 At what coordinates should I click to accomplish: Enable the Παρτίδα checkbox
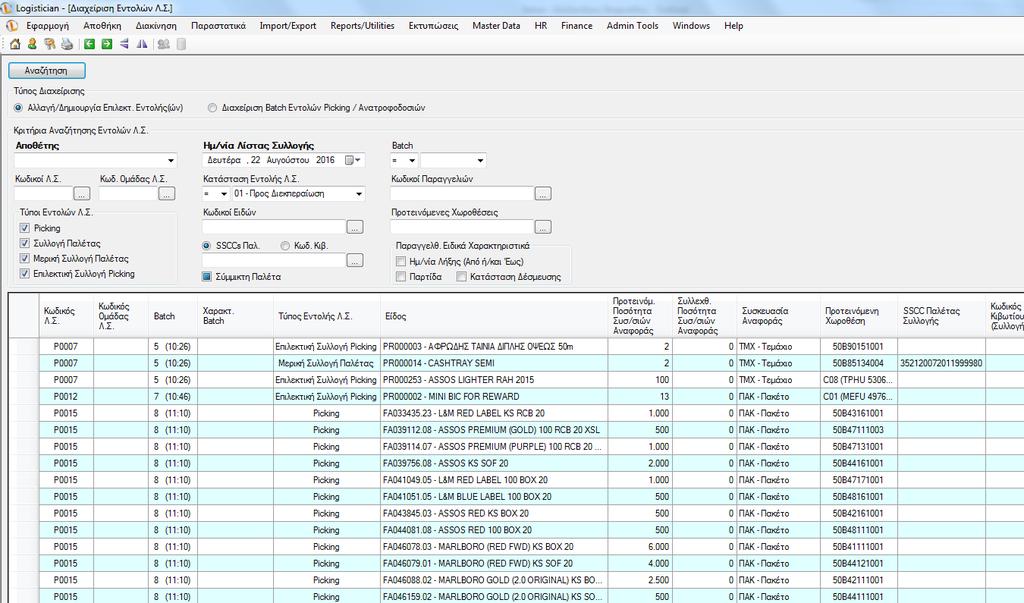tap(401, 277)
